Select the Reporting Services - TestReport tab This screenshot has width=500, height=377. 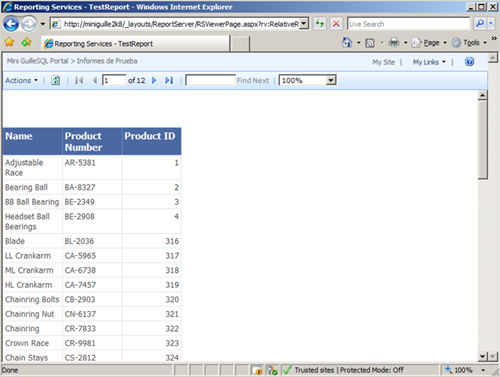(135, 44)
